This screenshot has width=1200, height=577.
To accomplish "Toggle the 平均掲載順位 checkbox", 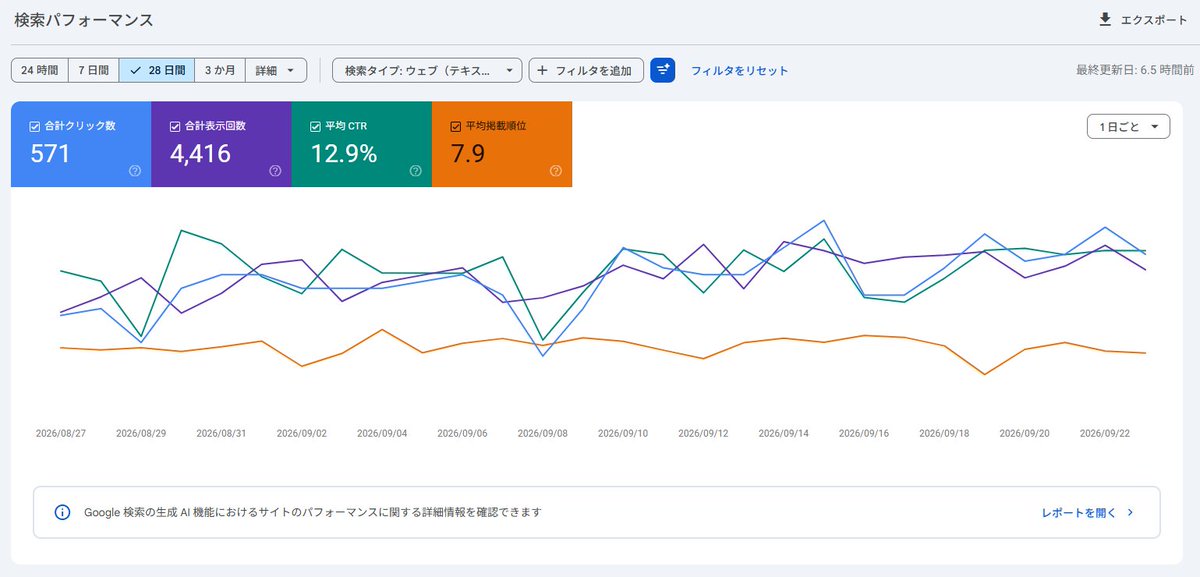I will click(x=456, y=127).
